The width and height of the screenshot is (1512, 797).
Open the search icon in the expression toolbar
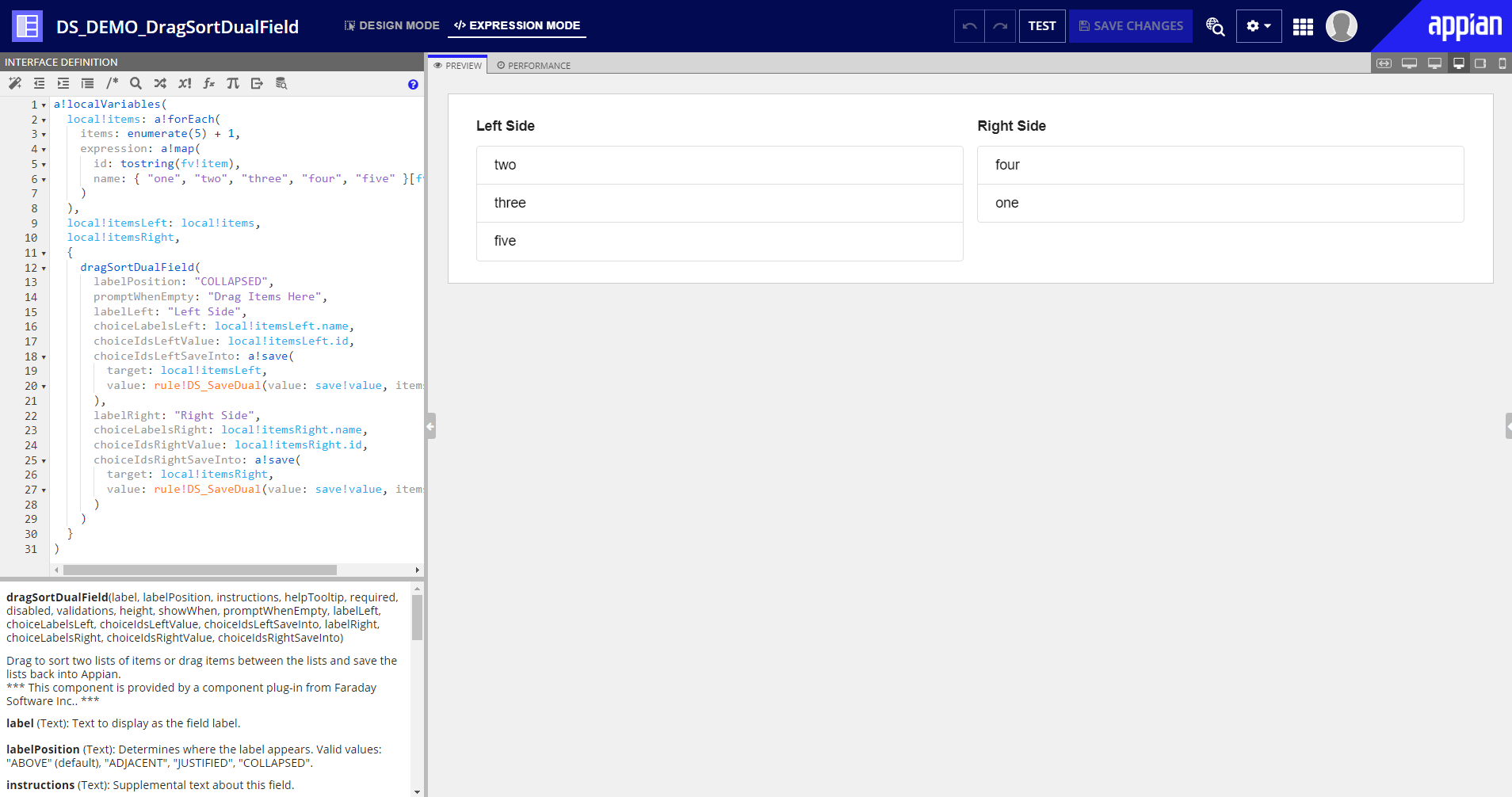136,83
